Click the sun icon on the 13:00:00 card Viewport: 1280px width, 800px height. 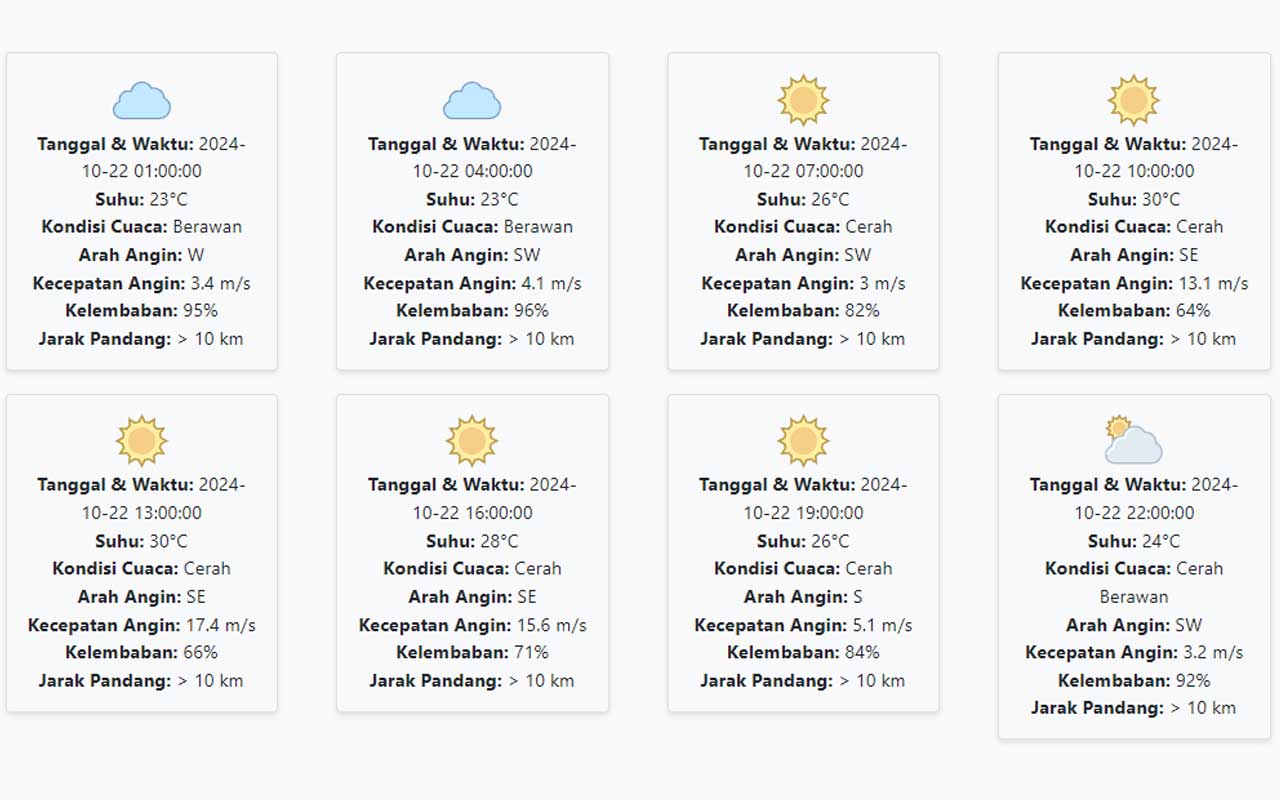pos(142,441)
